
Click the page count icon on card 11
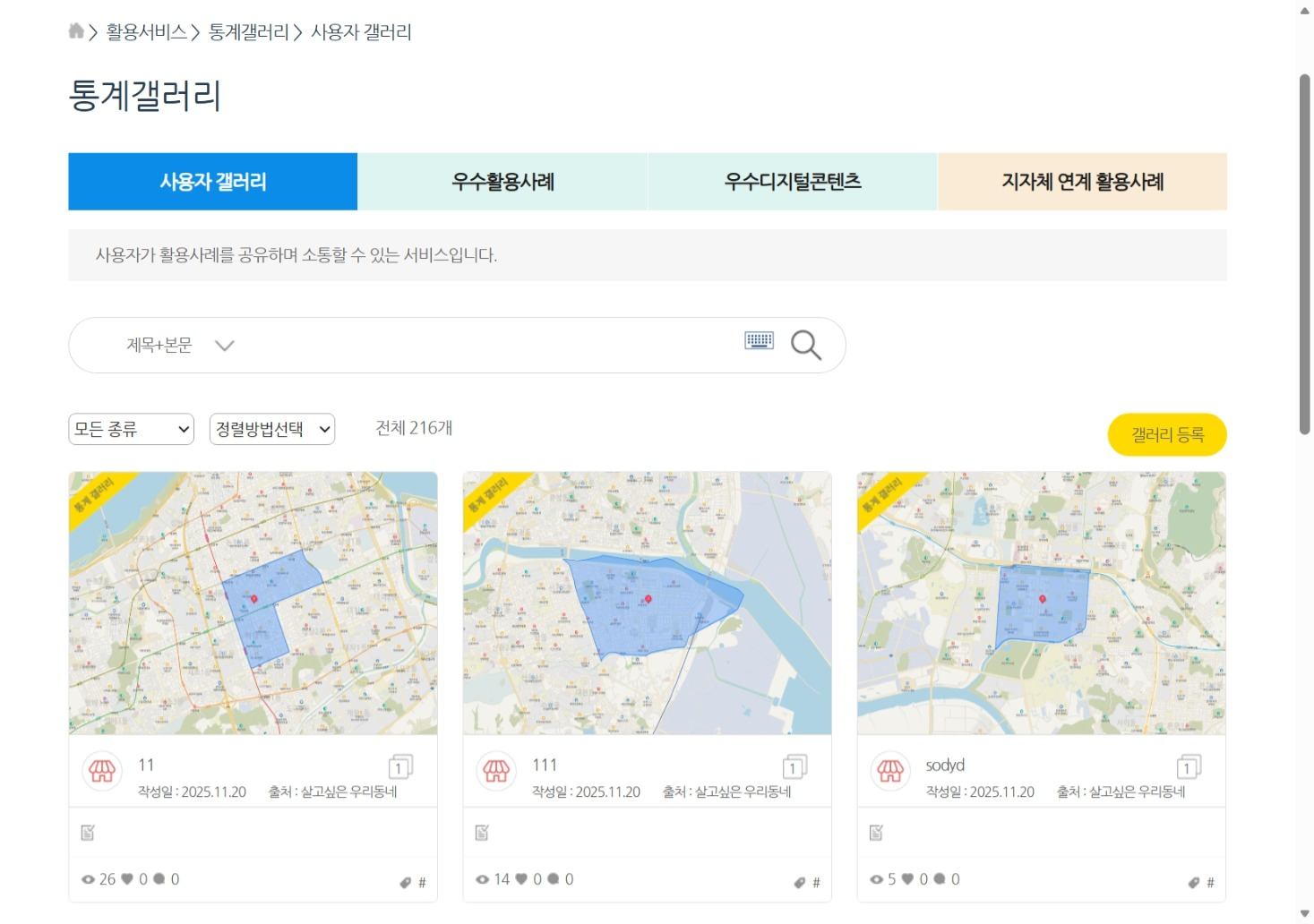pyautogui.click(x=400, y=766)
